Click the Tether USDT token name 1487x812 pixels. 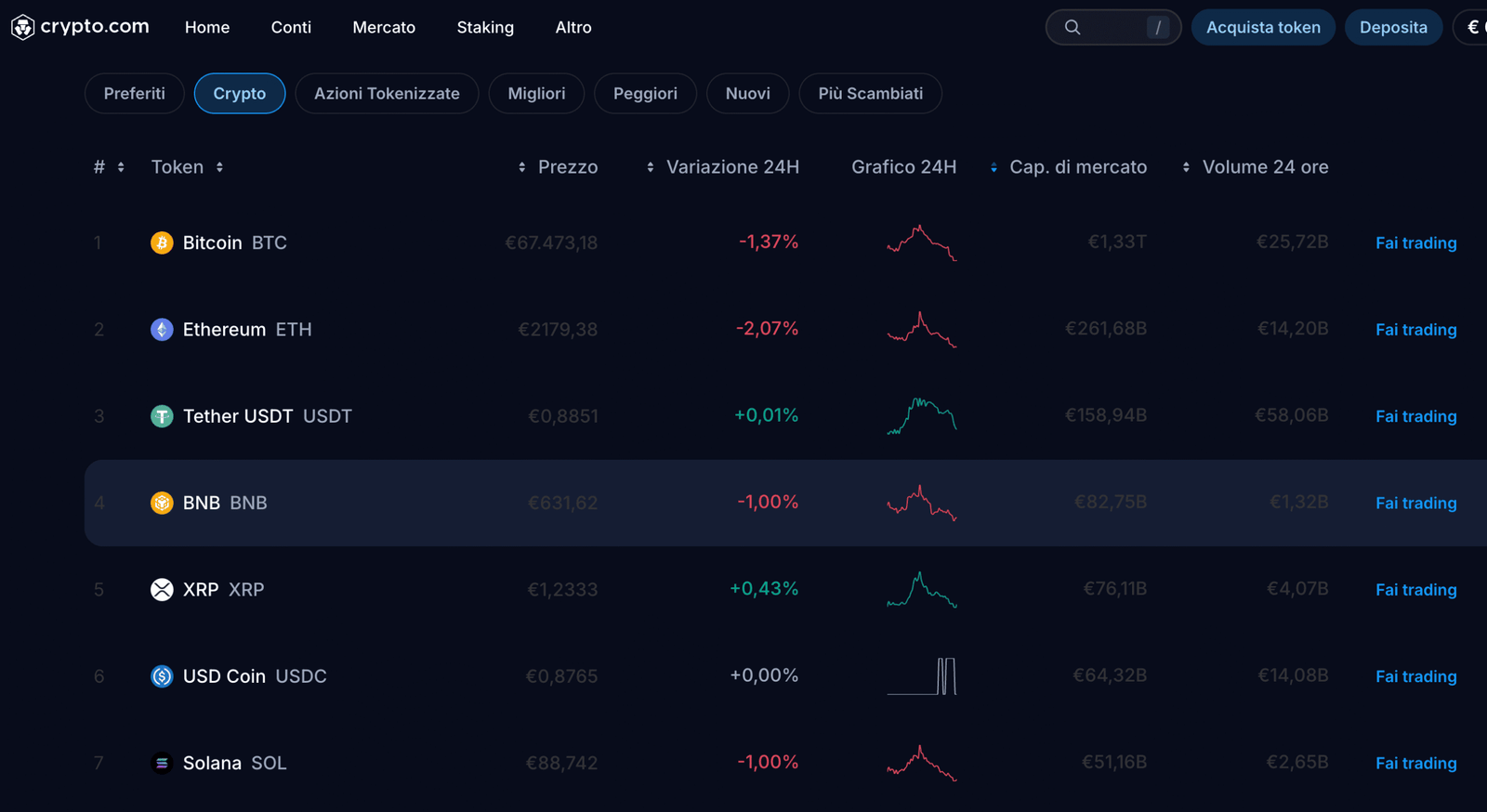point(268,416)
